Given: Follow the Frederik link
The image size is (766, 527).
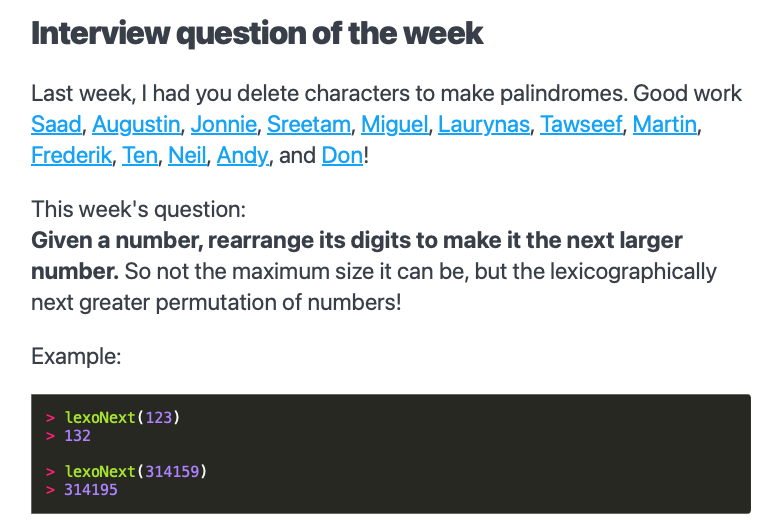Looking at the screenshot, I should [x=71, y=156].
